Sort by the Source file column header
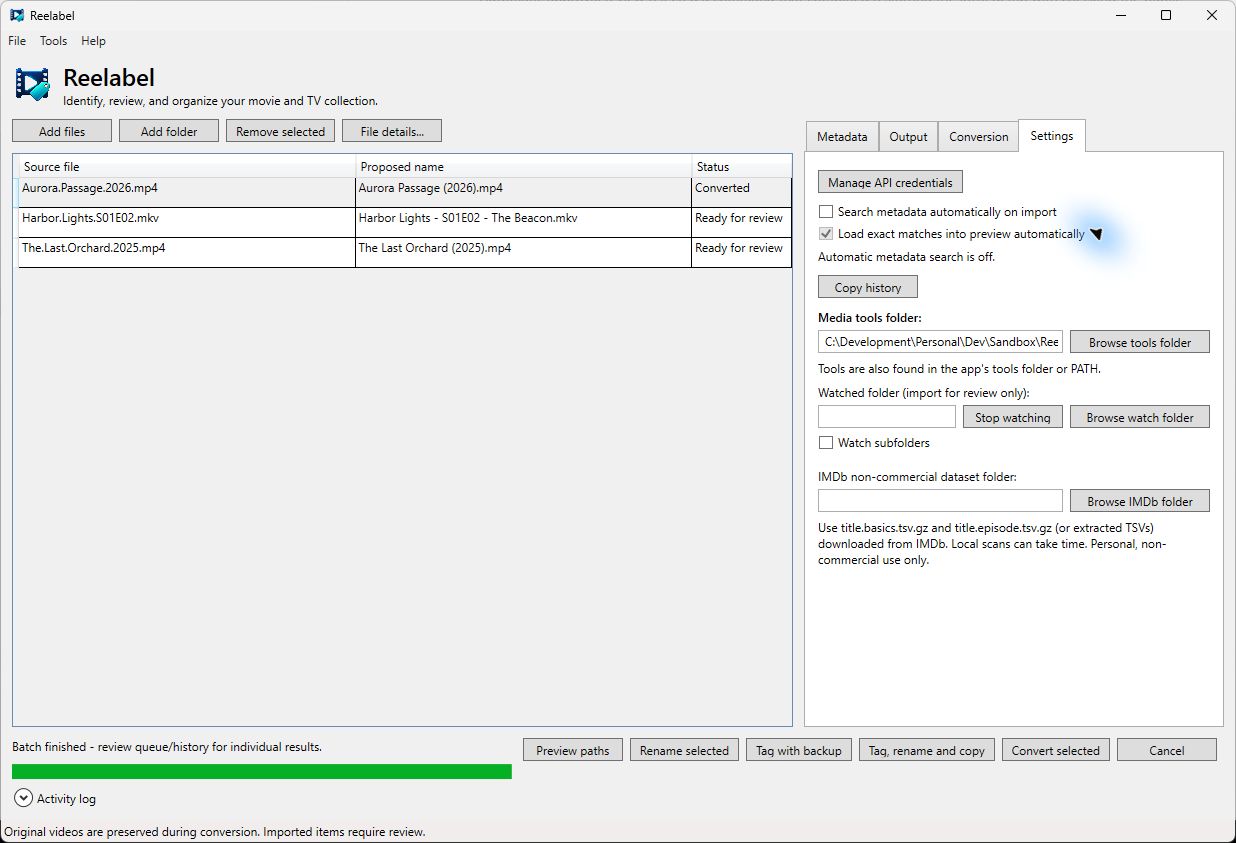Screen dimensions: 1236x843 [186, 167]
